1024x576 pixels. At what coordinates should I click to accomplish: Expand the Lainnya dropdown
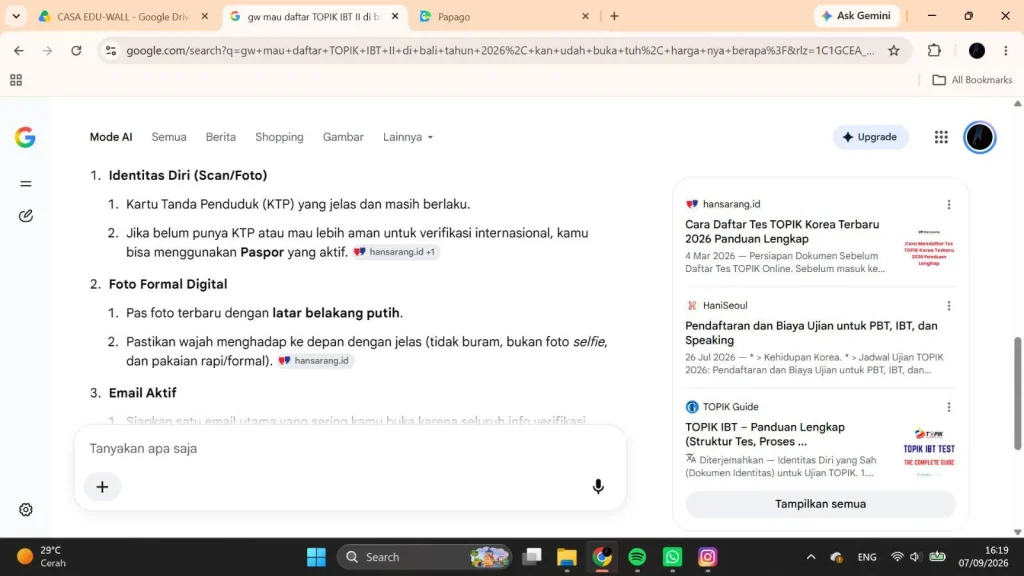click(408, 137)
